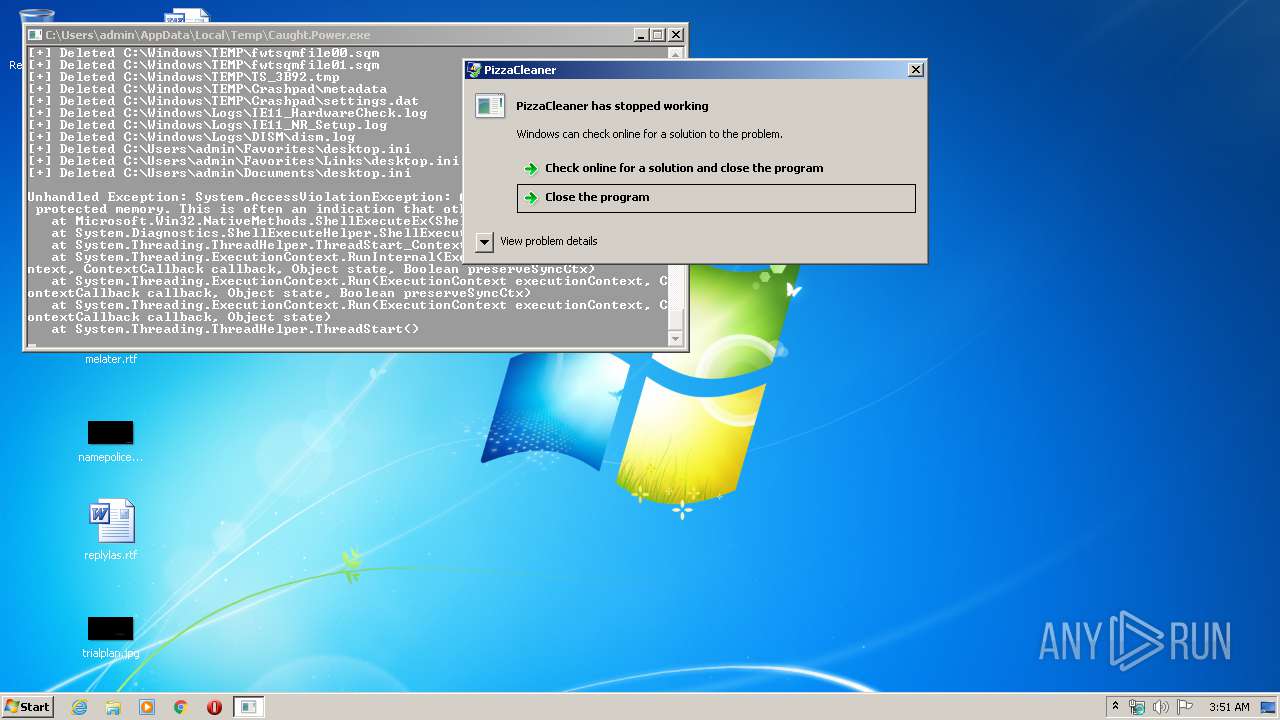
Task: Open Windows Explorer folder taskbar icon
Action: point(113,707)
